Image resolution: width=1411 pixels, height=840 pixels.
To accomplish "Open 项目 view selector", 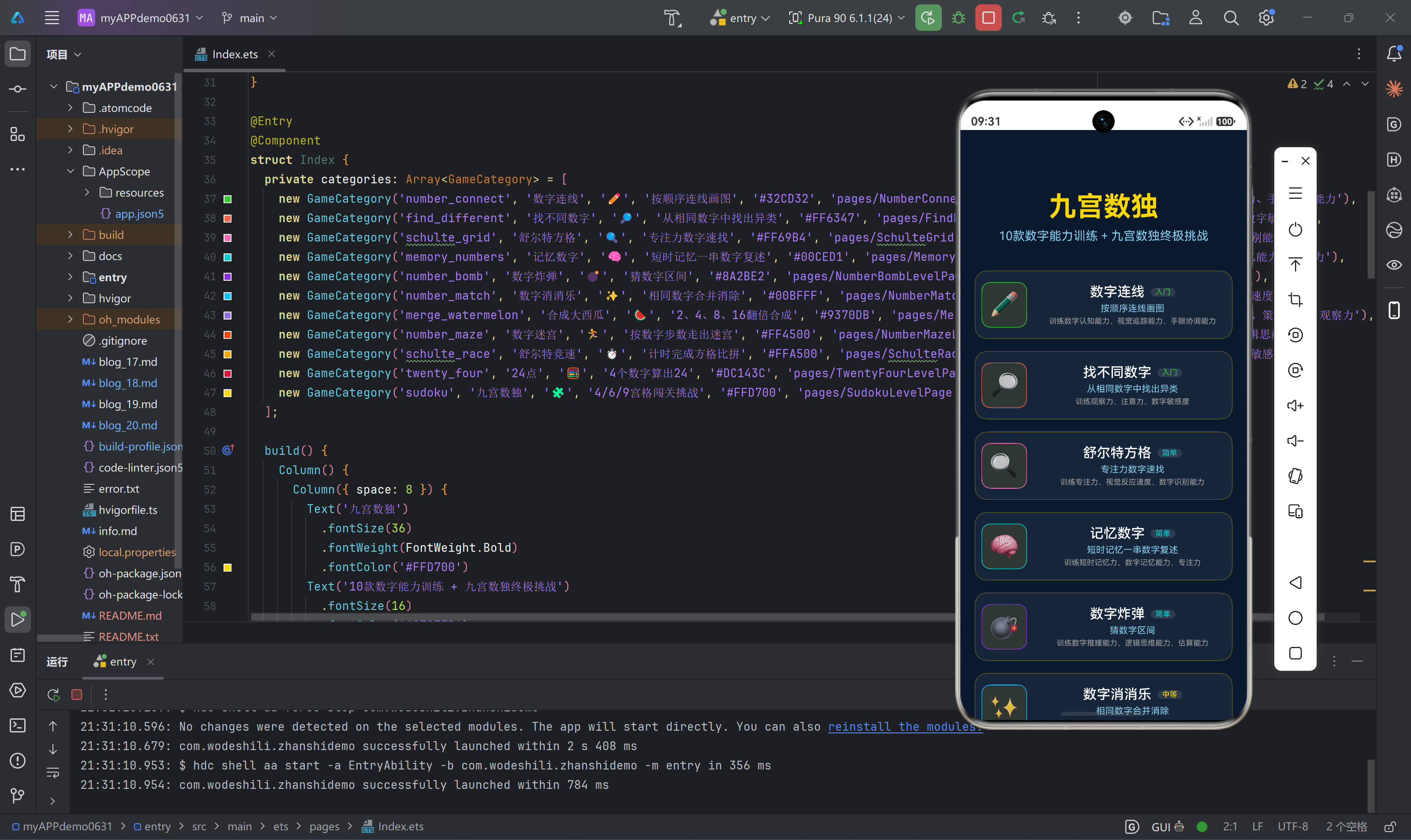I will pyautogui.click(x=63, y=54).
